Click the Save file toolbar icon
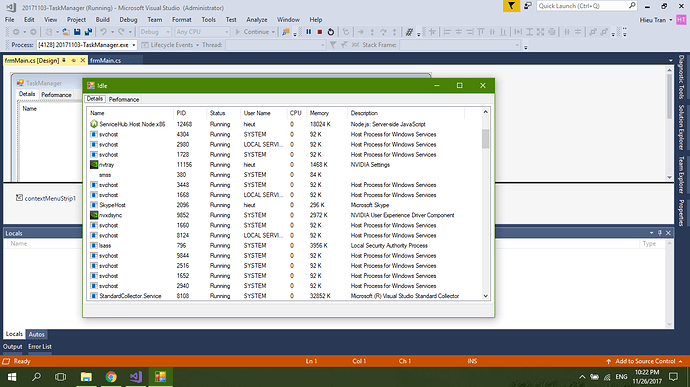This screenshot has width=690, height=387. 77,32
